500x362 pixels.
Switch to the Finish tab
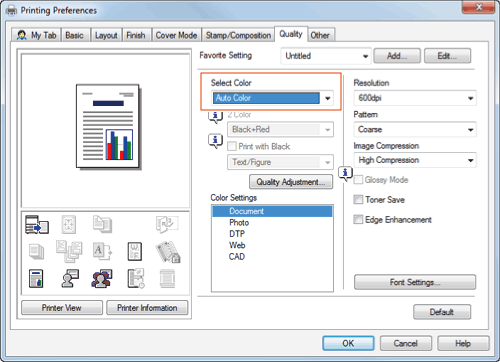pyautogui.click(x=136, y=35)
